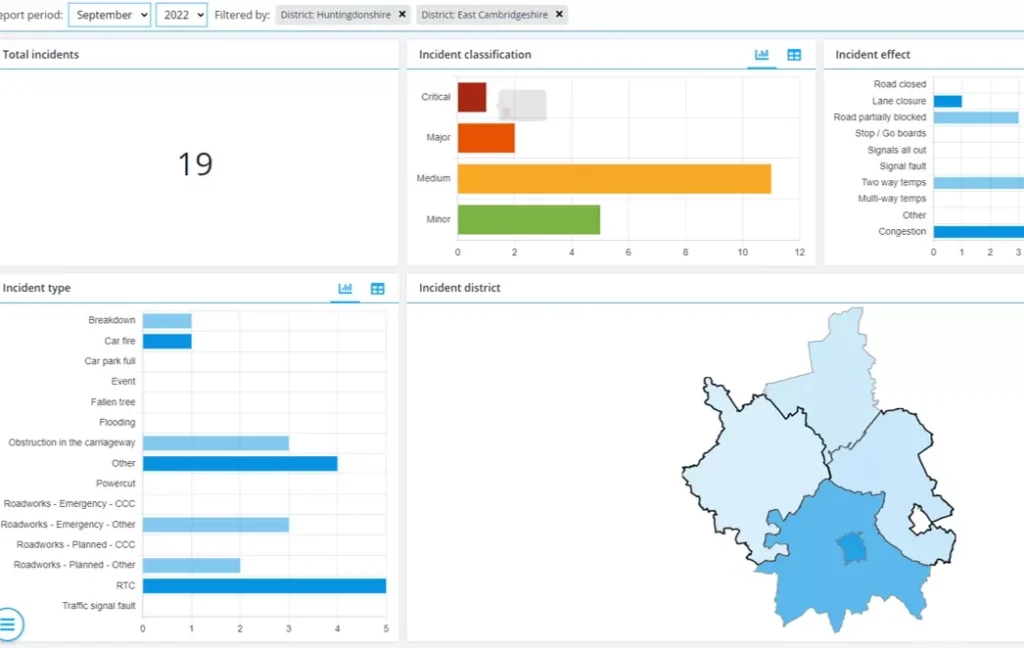Click the orange Medium classification bar
Screen dimensions: 1024x648
click(x=614, y=179)
